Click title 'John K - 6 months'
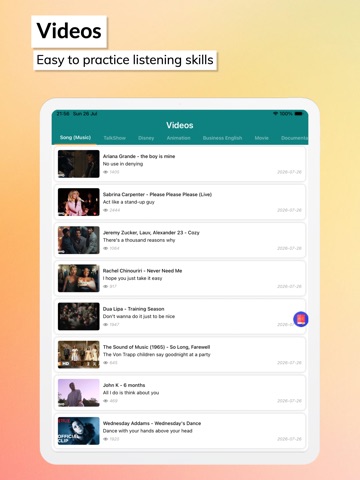360x480 pixels. click(x=124, y=385)
